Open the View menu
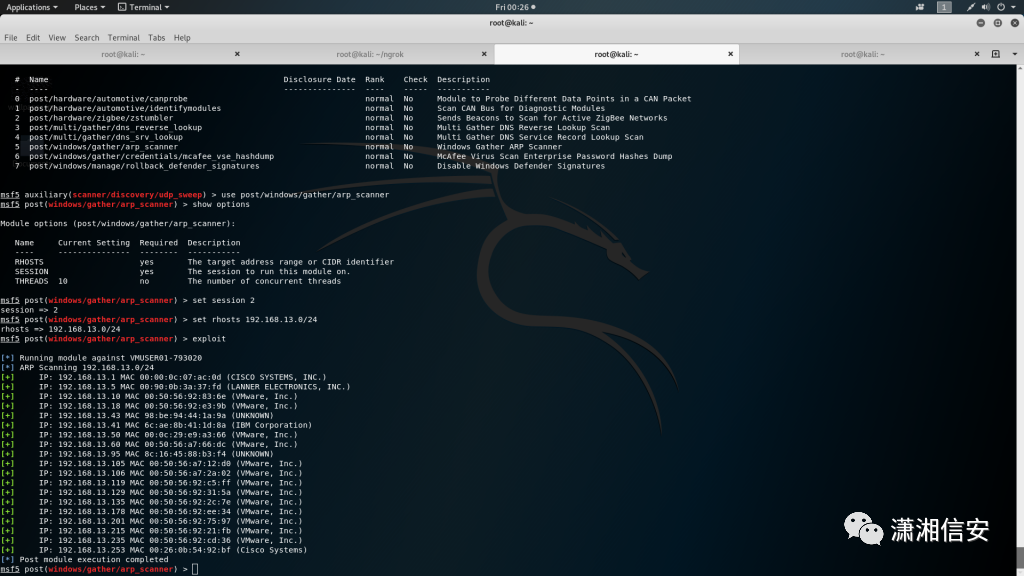This screenshot has height=576, width=1024. click(57, 38)
